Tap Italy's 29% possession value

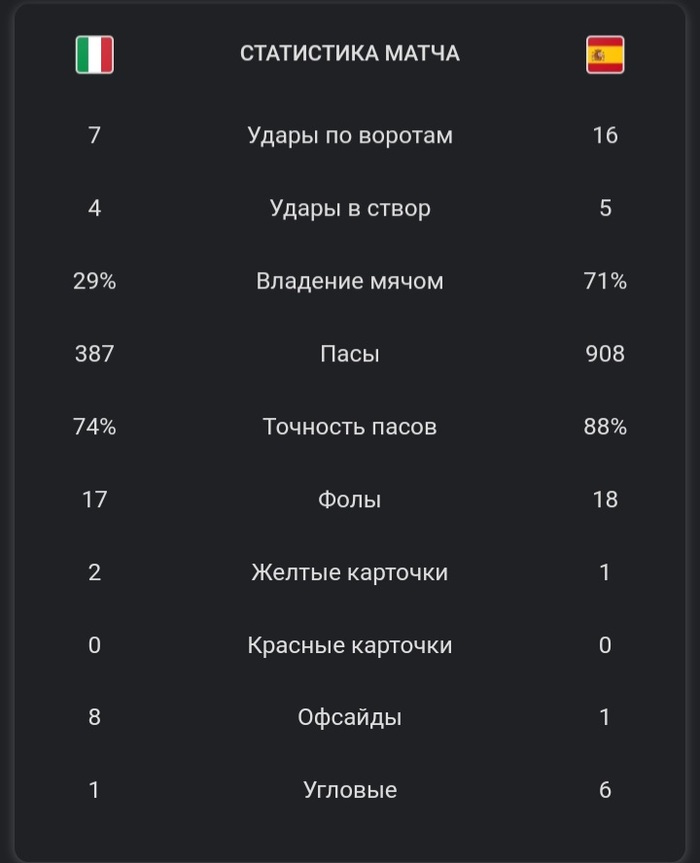[95, 281]
